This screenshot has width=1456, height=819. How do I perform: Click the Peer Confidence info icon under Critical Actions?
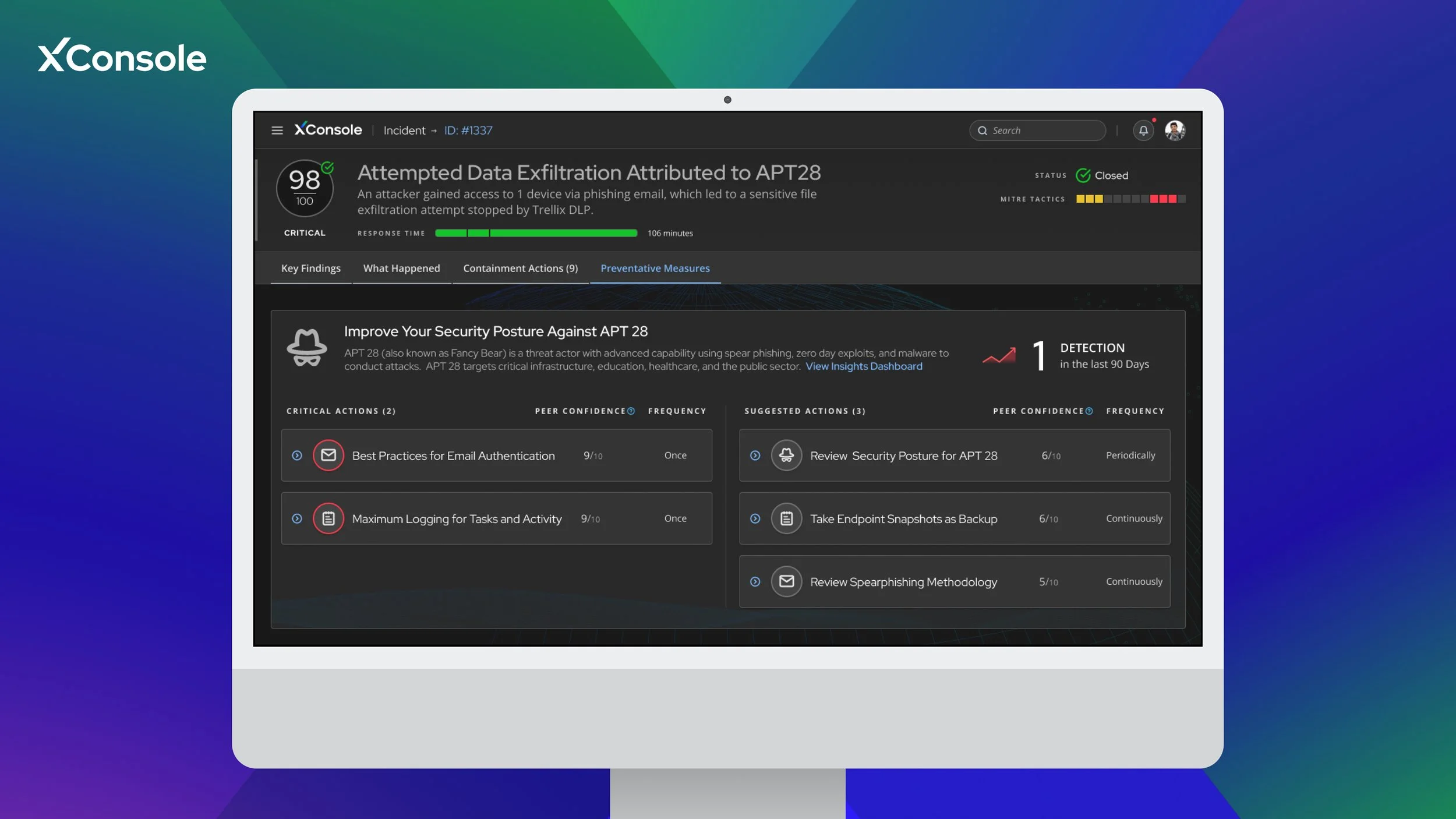tap(631, 411)
